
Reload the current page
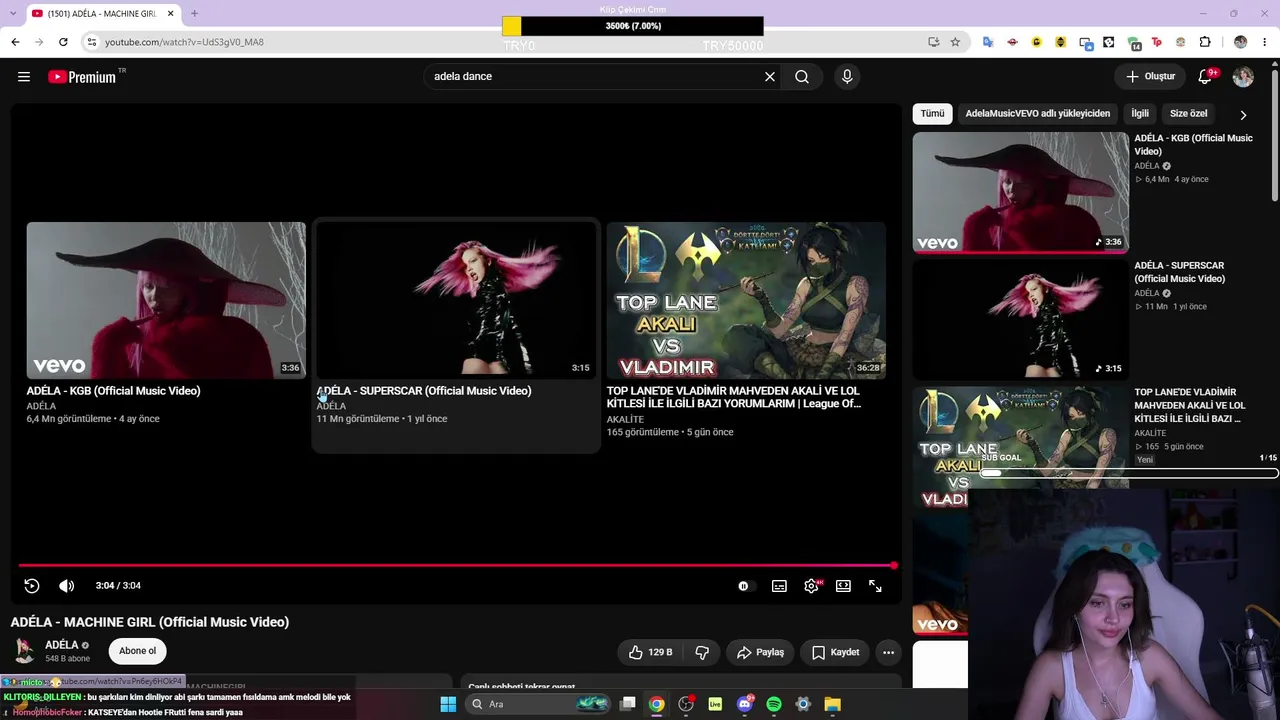click(x=63, y=42)
